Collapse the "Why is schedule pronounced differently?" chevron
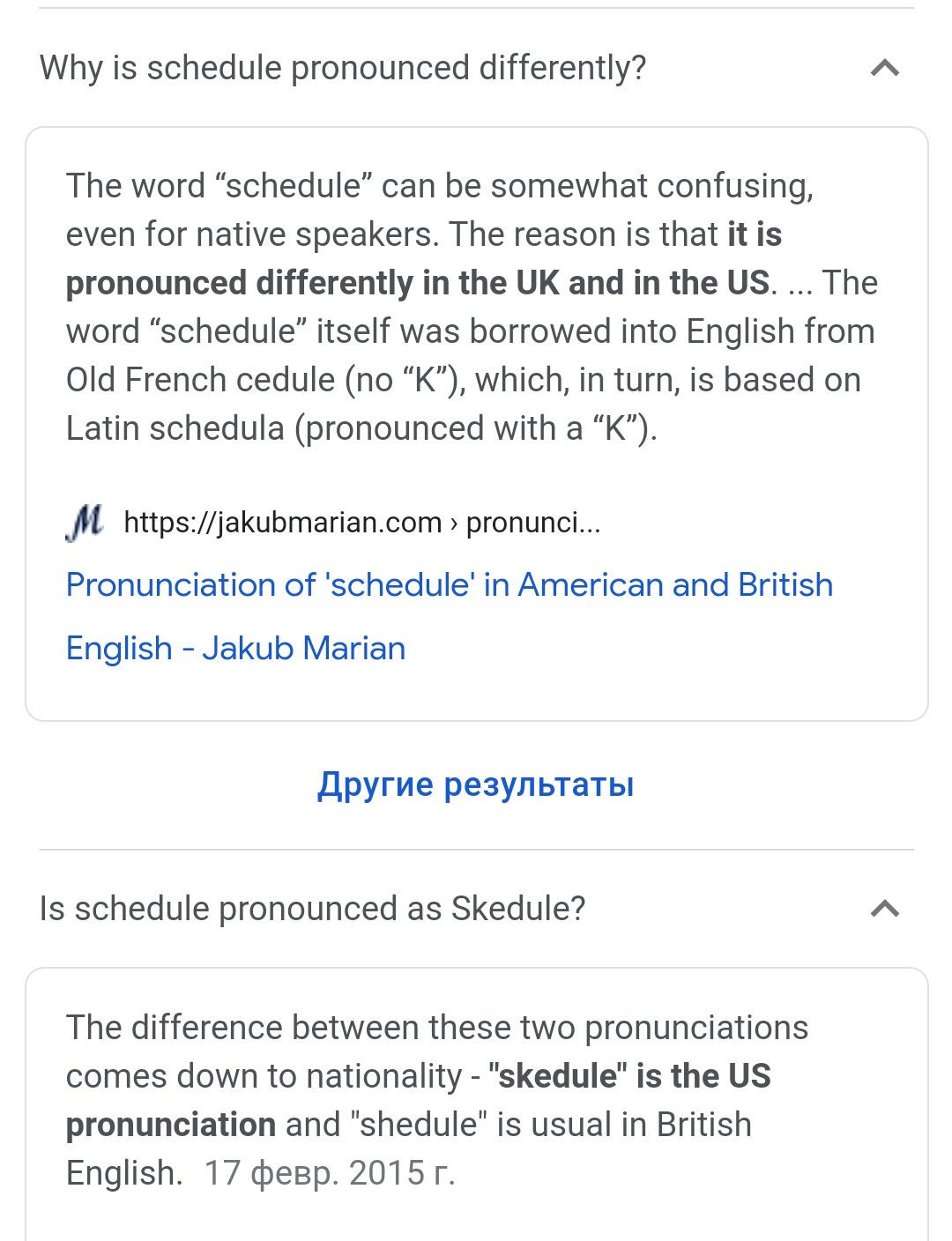The image size is (952, 1241). [x=884, y=68]
